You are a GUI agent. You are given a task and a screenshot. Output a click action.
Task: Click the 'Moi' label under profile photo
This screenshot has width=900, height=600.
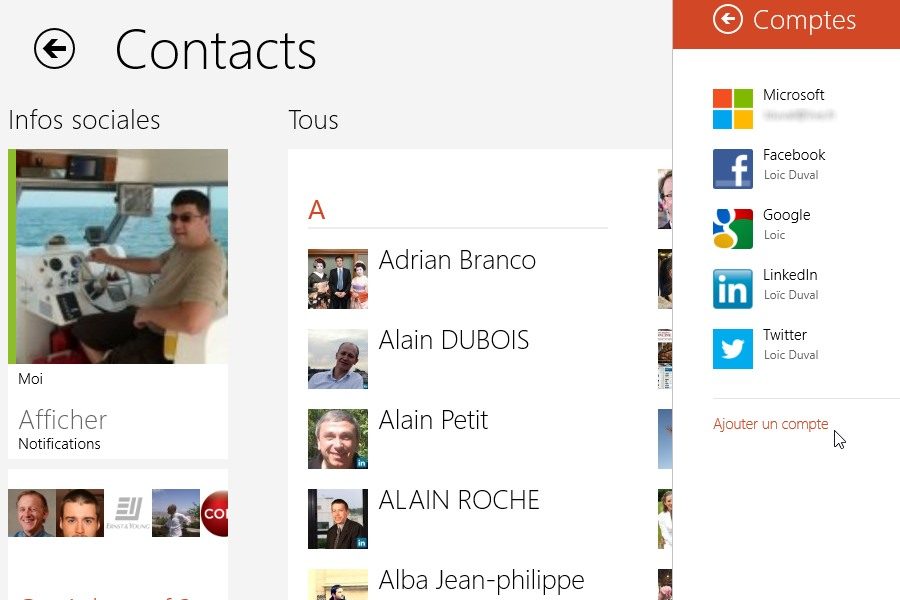pyautogui.click(x=30, y=379)
